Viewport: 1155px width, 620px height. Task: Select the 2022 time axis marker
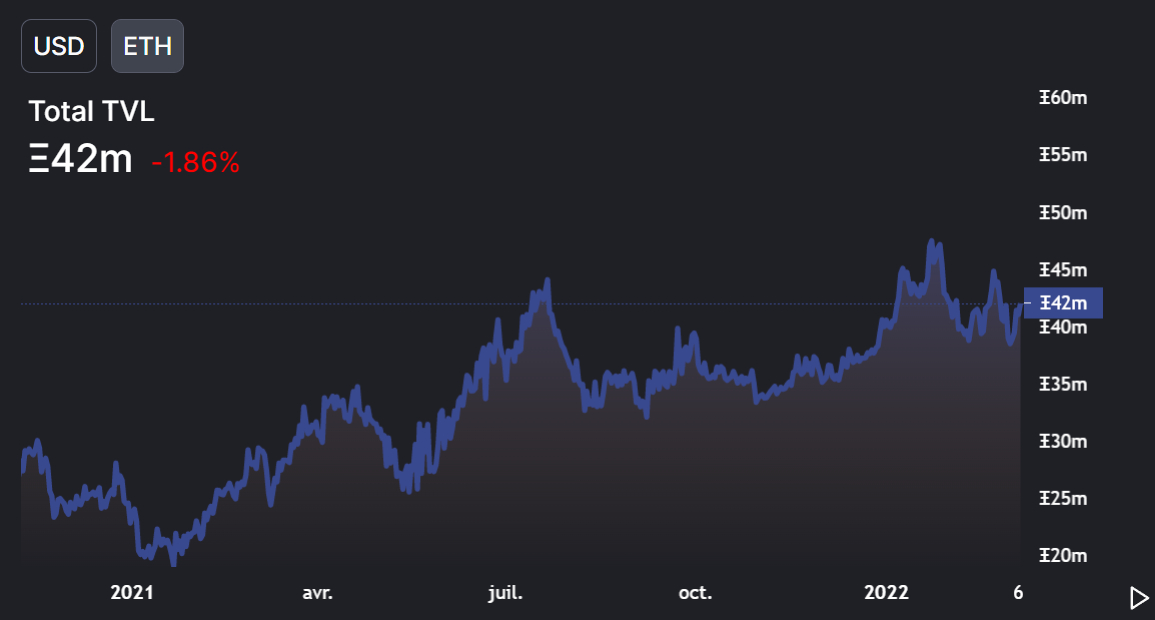click(886, 593)
